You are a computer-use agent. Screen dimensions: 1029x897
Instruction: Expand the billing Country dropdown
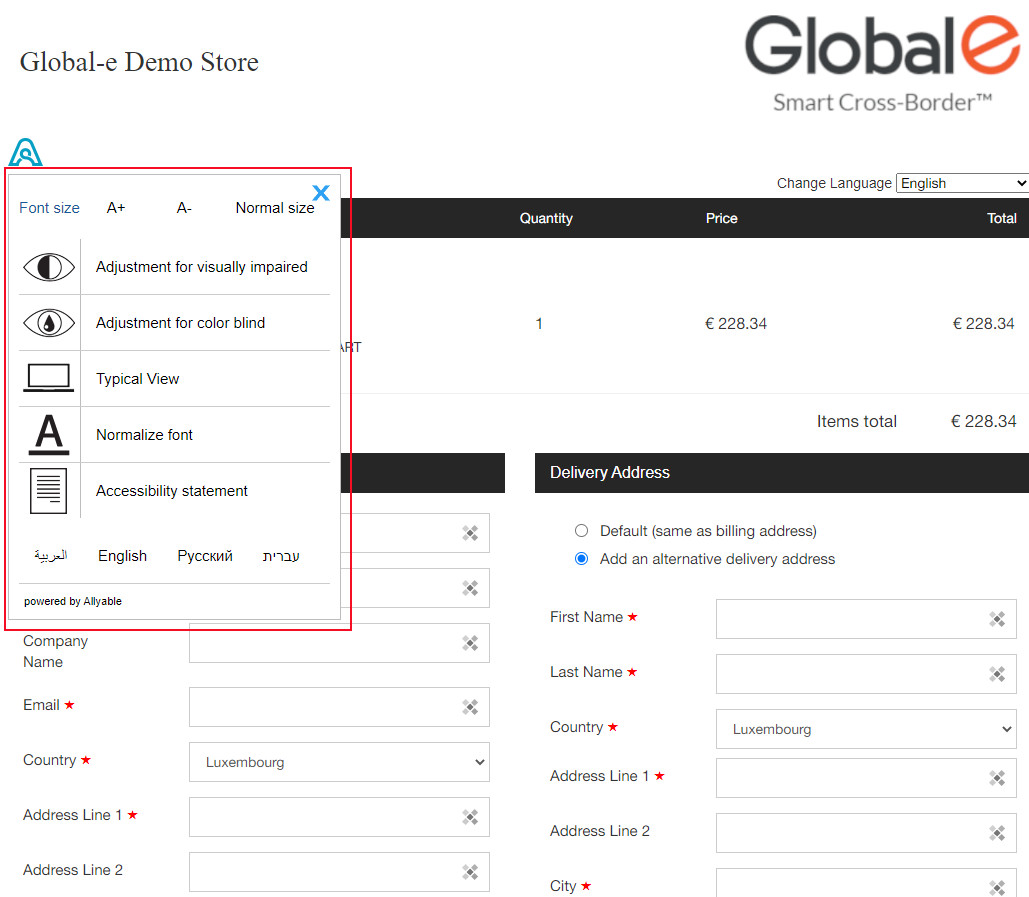pyautogui.click(x=339, y=762)
